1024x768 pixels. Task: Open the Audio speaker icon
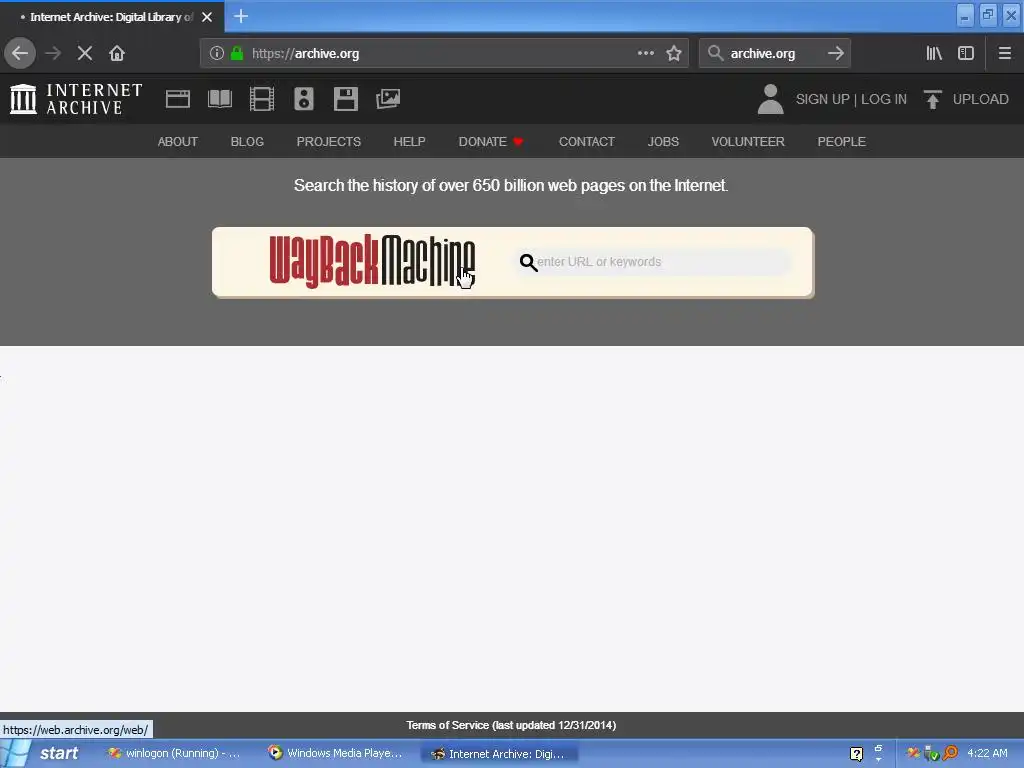(304, 99)
